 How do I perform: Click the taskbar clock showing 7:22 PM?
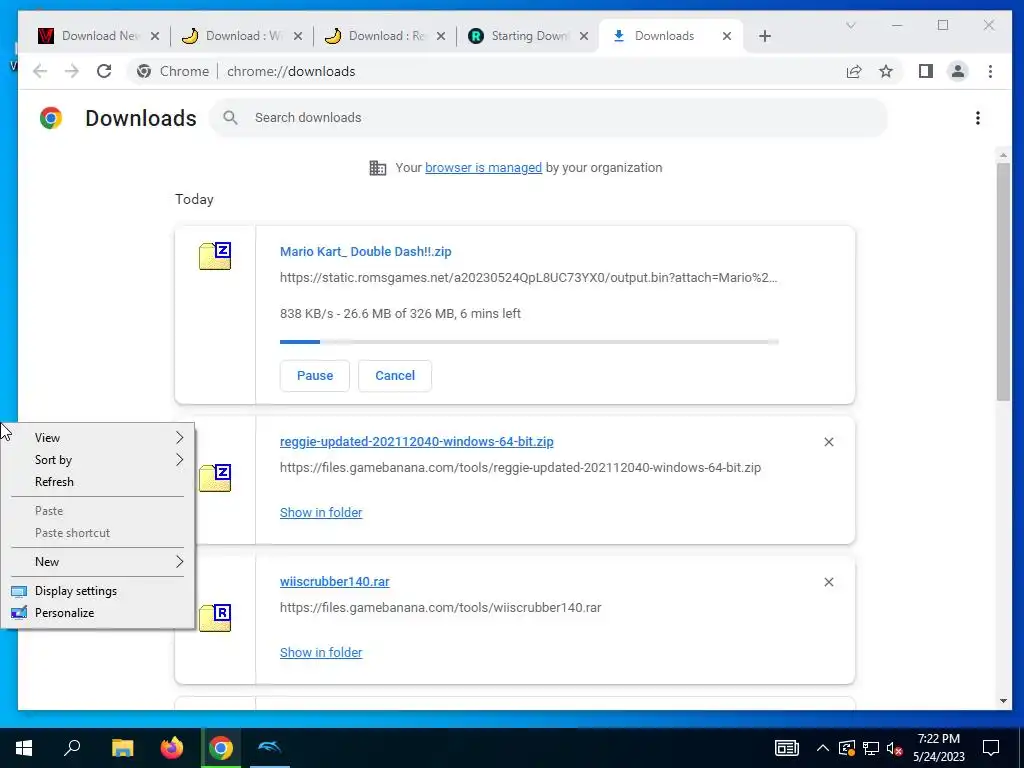tap(938, 748)
